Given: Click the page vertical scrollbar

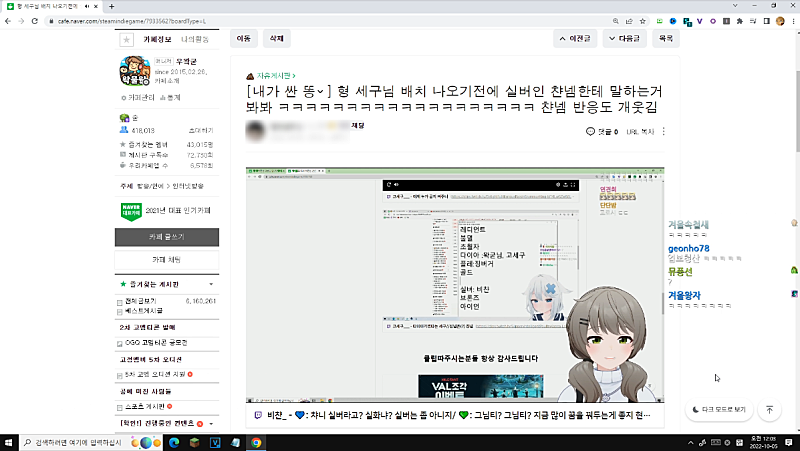Looking at the screenshot, I should (796, 111).
